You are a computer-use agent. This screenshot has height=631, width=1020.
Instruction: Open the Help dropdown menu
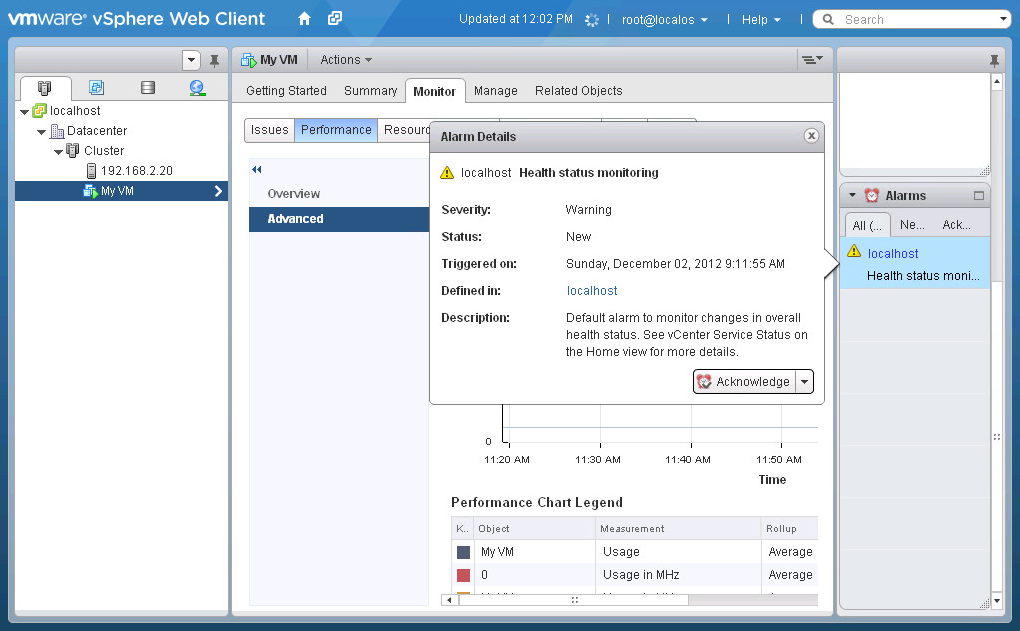click(761, 20)
